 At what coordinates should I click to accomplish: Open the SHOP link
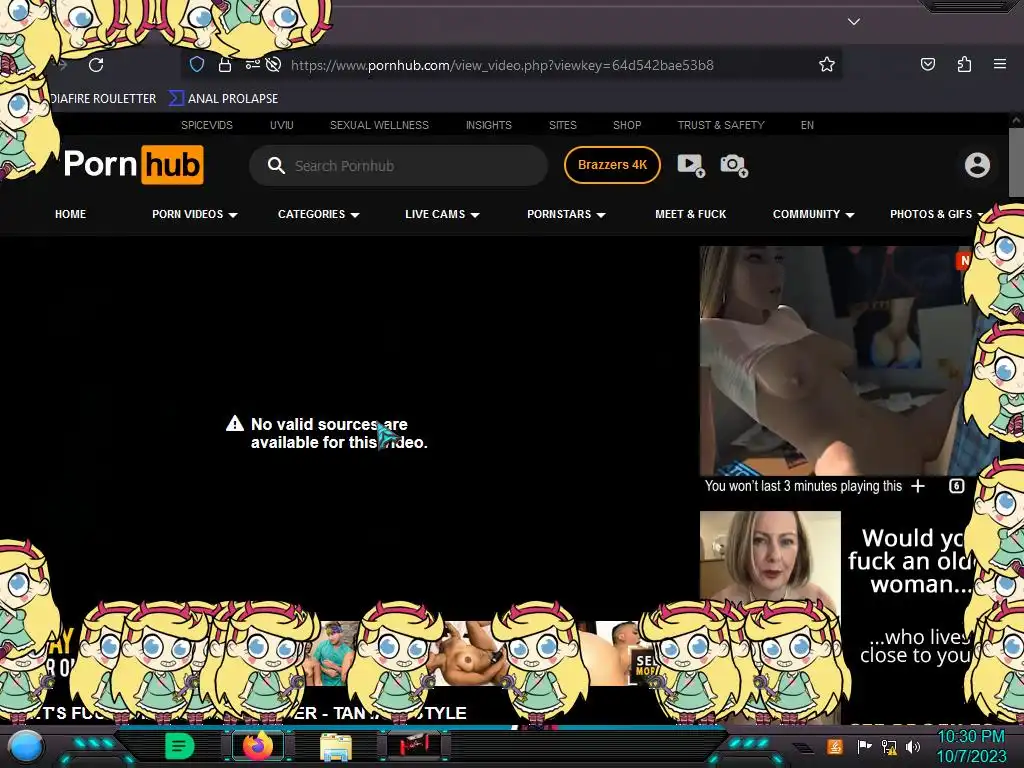[x=626, y=125]
